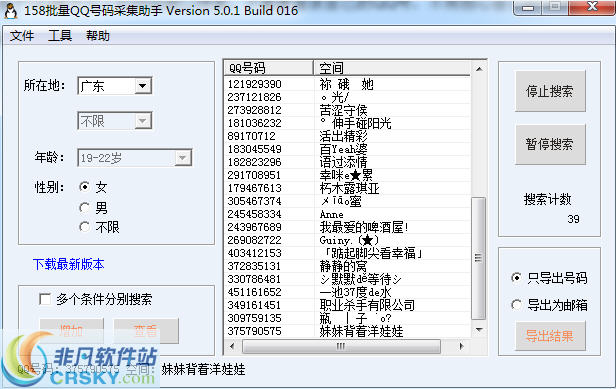
Task: Select the row 273928812 苦涩守侯
Action: tap(348, 110)
